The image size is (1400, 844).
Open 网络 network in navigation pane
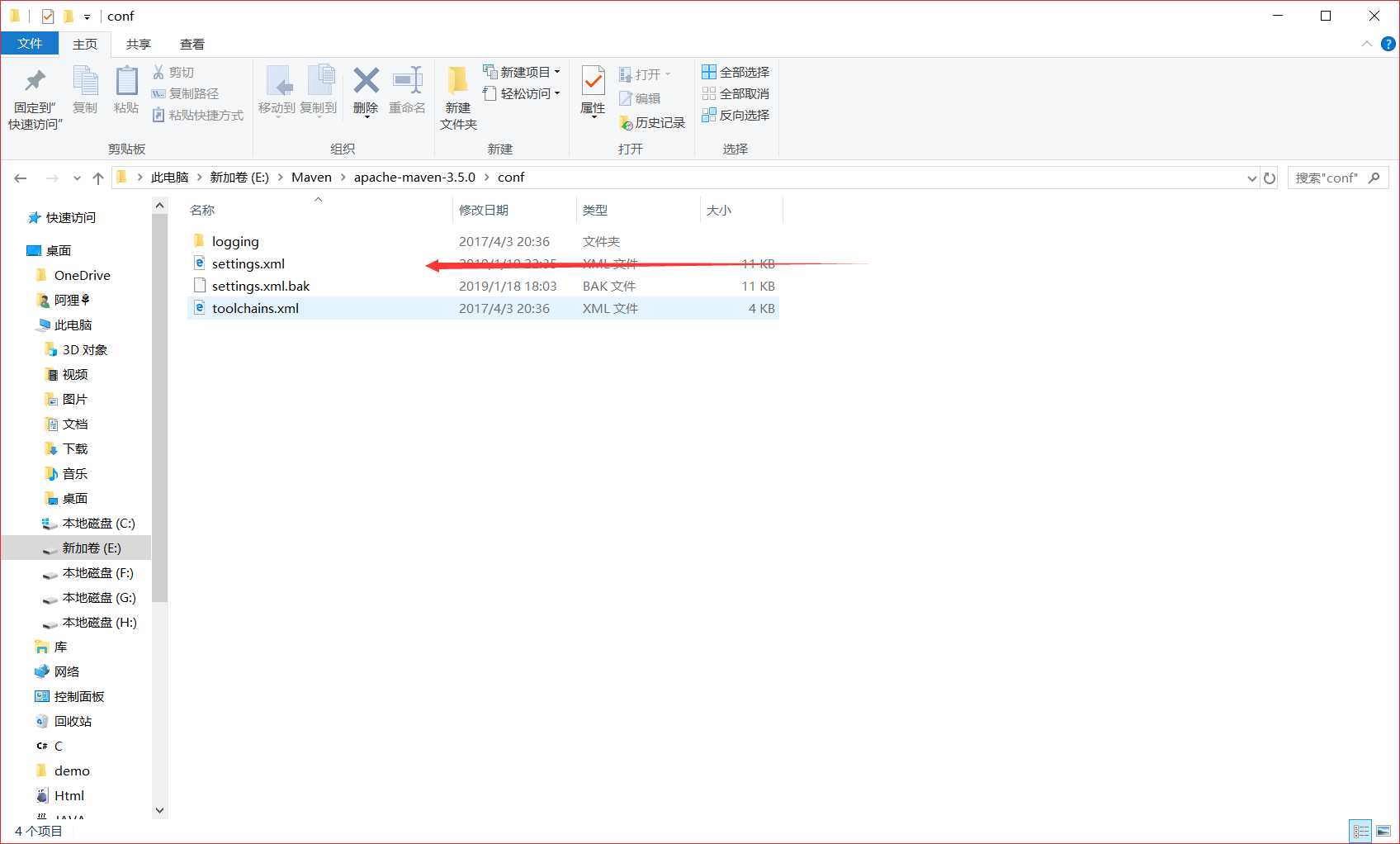point(66,671)
